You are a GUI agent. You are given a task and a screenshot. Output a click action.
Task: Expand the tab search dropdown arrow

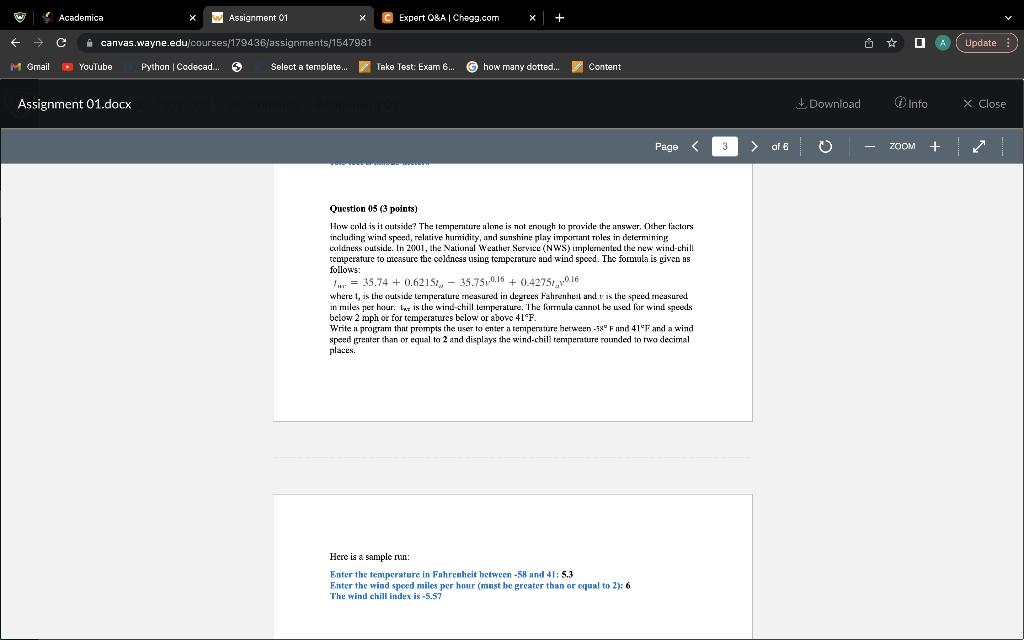coord(1008,18)
